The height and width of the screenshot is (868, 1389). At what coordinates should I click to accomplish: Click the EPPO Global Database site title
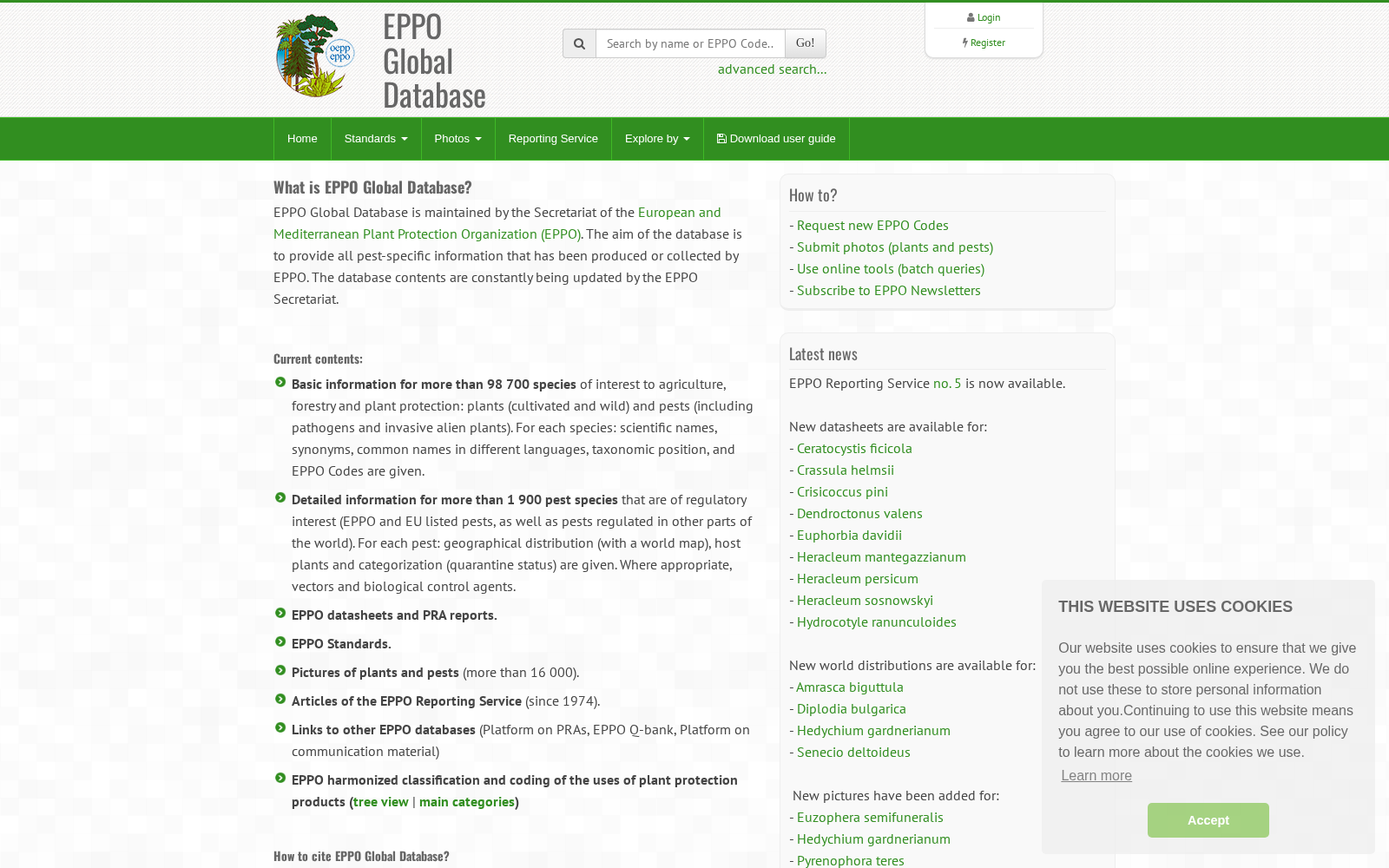[434, 61]
